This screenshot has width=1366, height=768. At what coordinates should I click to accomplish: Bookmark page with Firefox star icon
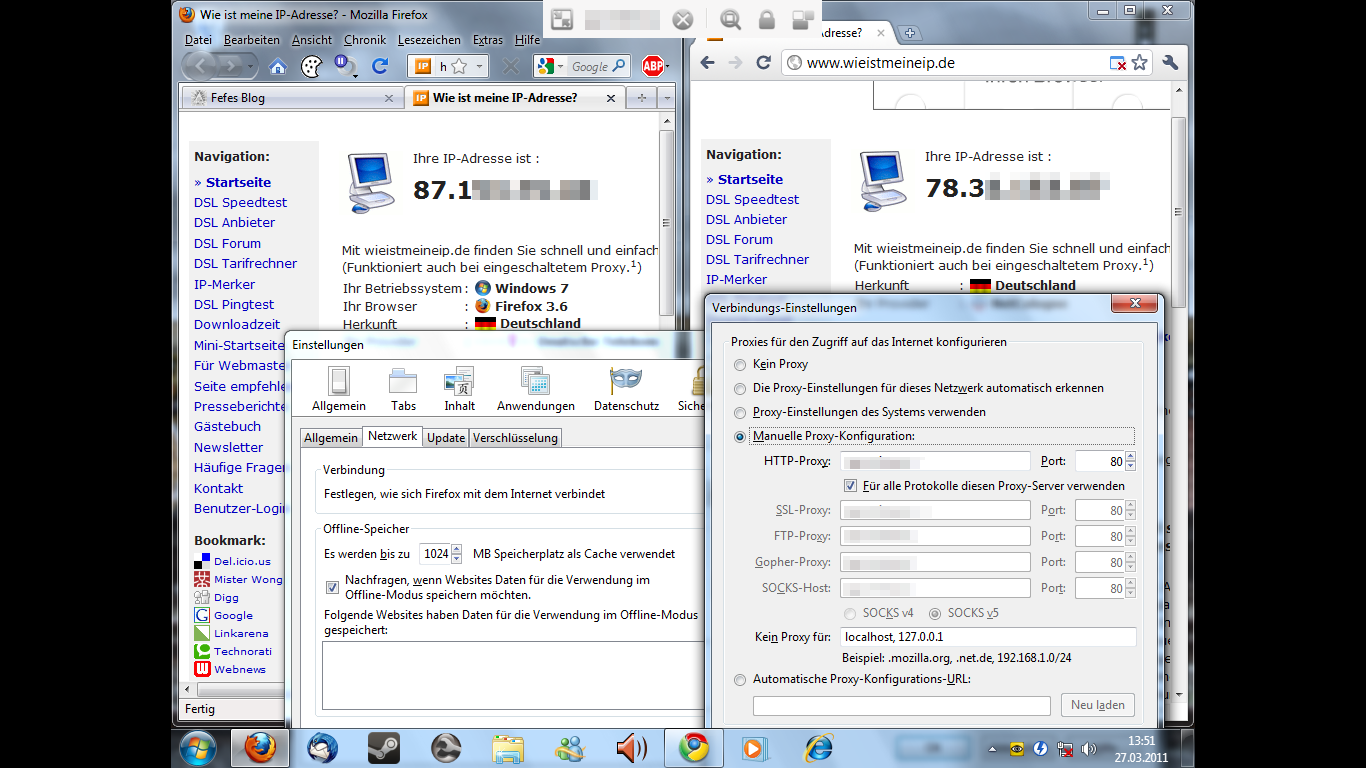[x=459, y=66]
